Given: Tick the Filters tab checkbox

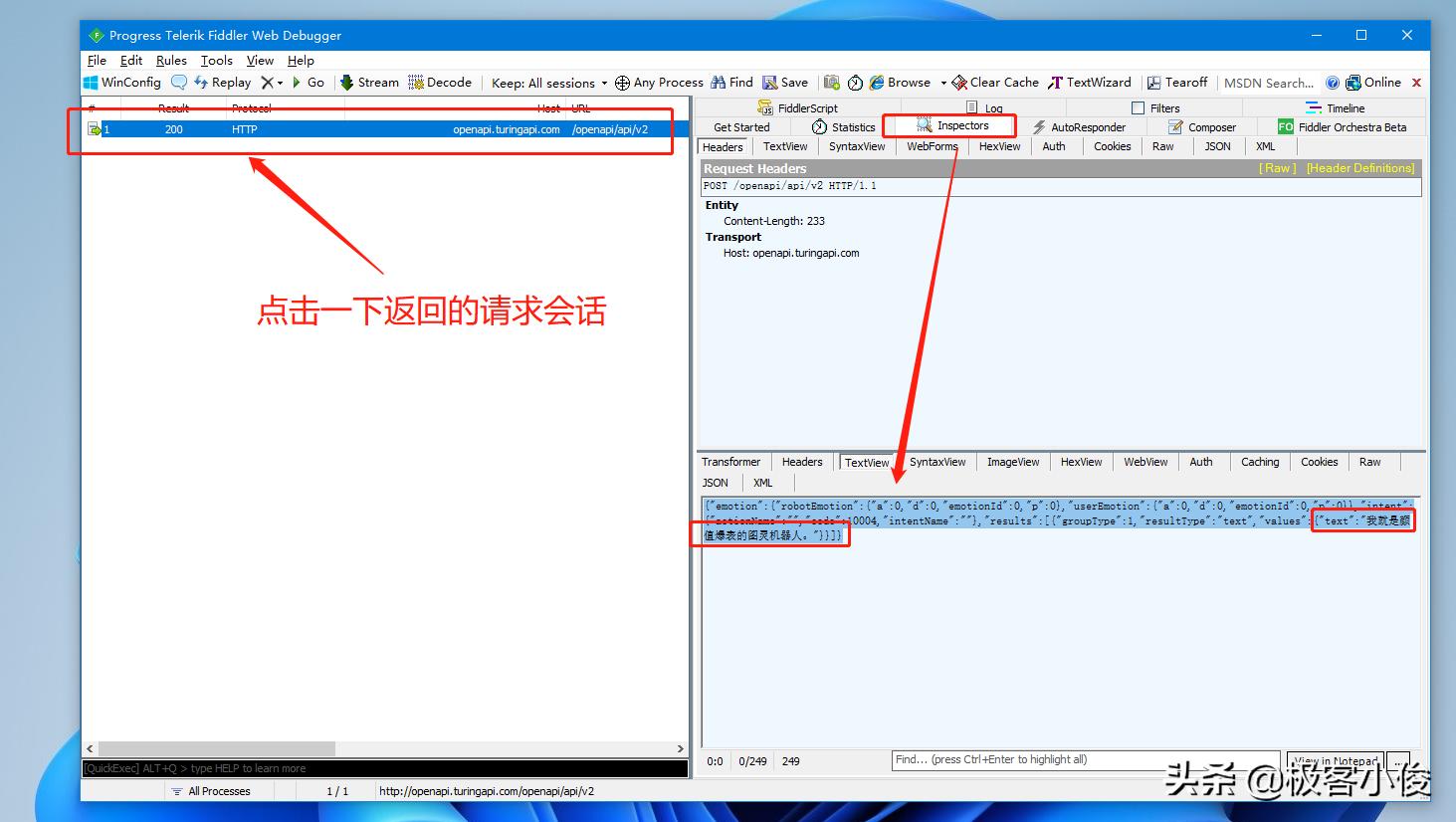Looking at the screenshot, I should [x=1138, y=107].
